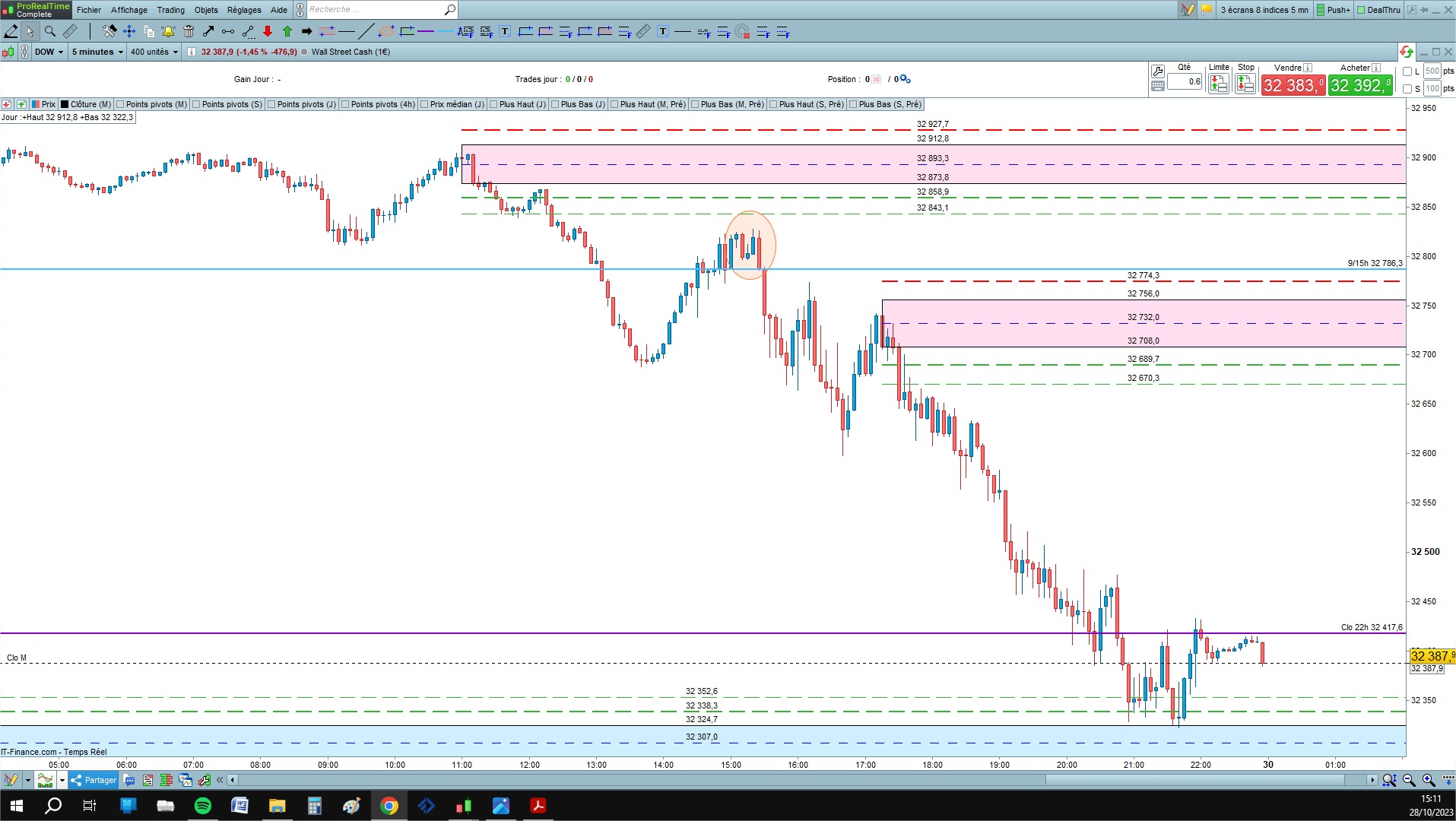Screen dimensions: 1456x821
Task: Open Word from the taskbar
Action: [x=240, y=806]
